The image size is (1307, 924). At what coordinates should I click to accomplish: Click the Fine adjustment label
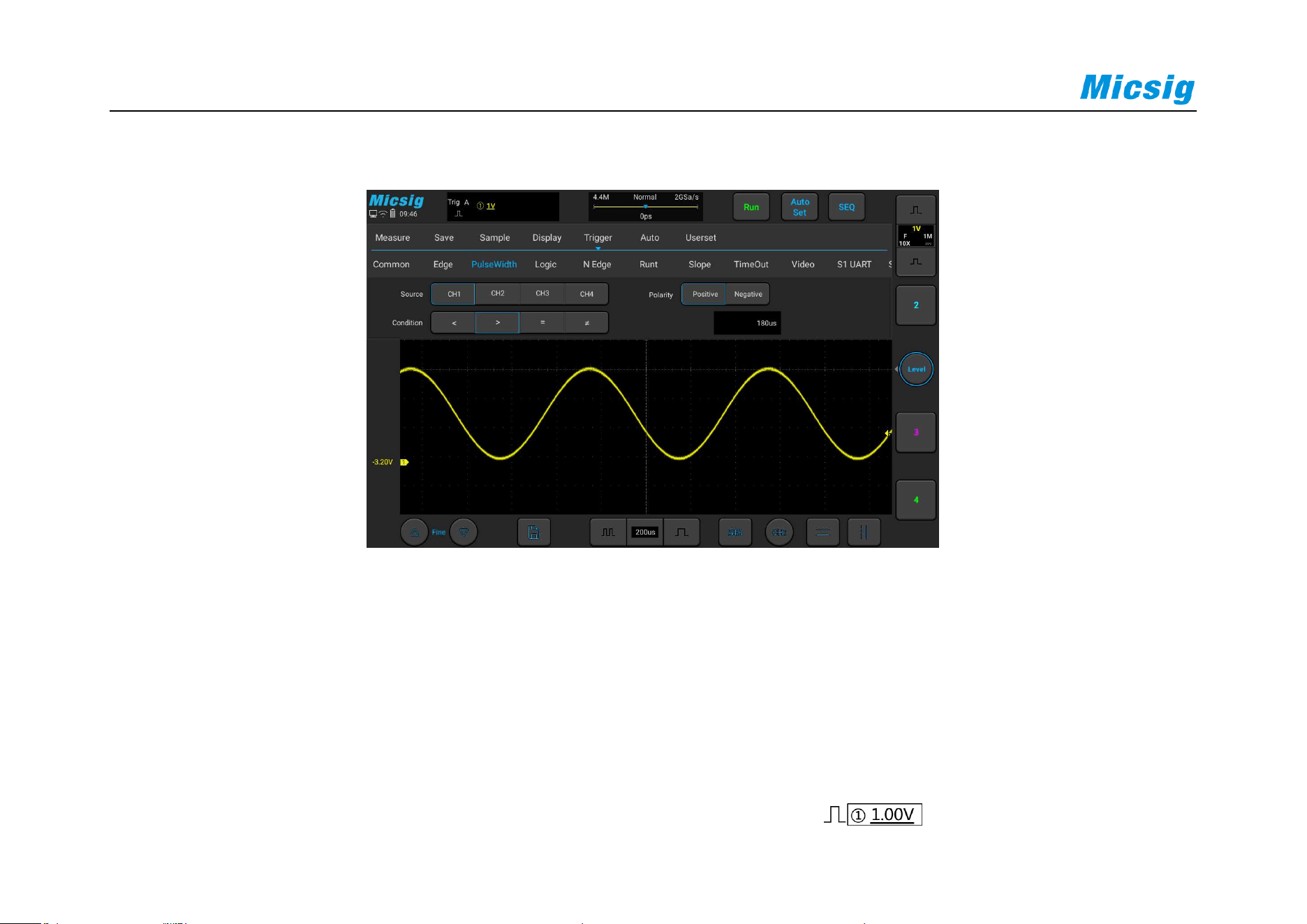(x=438, y=532)
